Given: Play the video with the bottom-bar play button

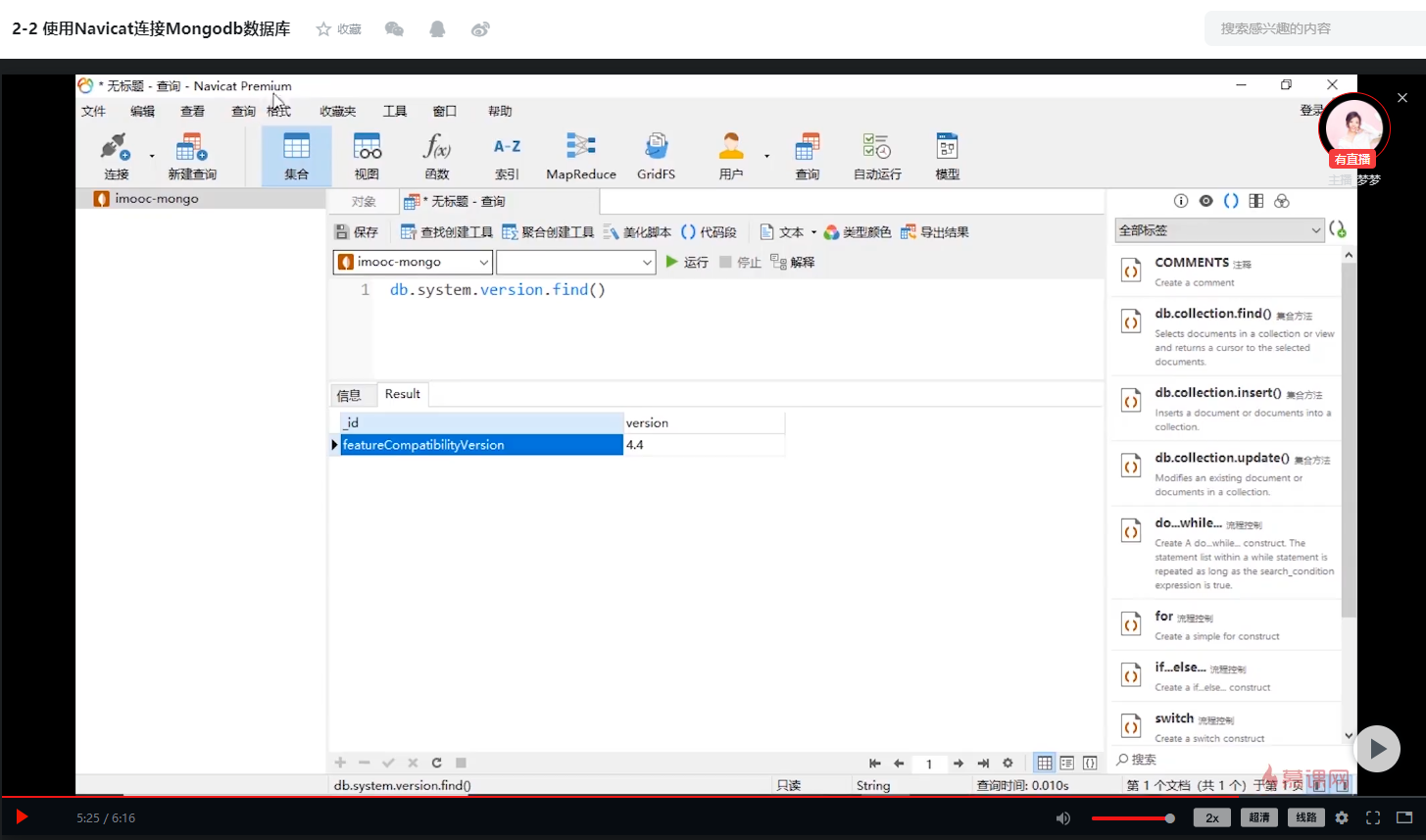Looking at the screenshot, I should [x=22, y=816].
